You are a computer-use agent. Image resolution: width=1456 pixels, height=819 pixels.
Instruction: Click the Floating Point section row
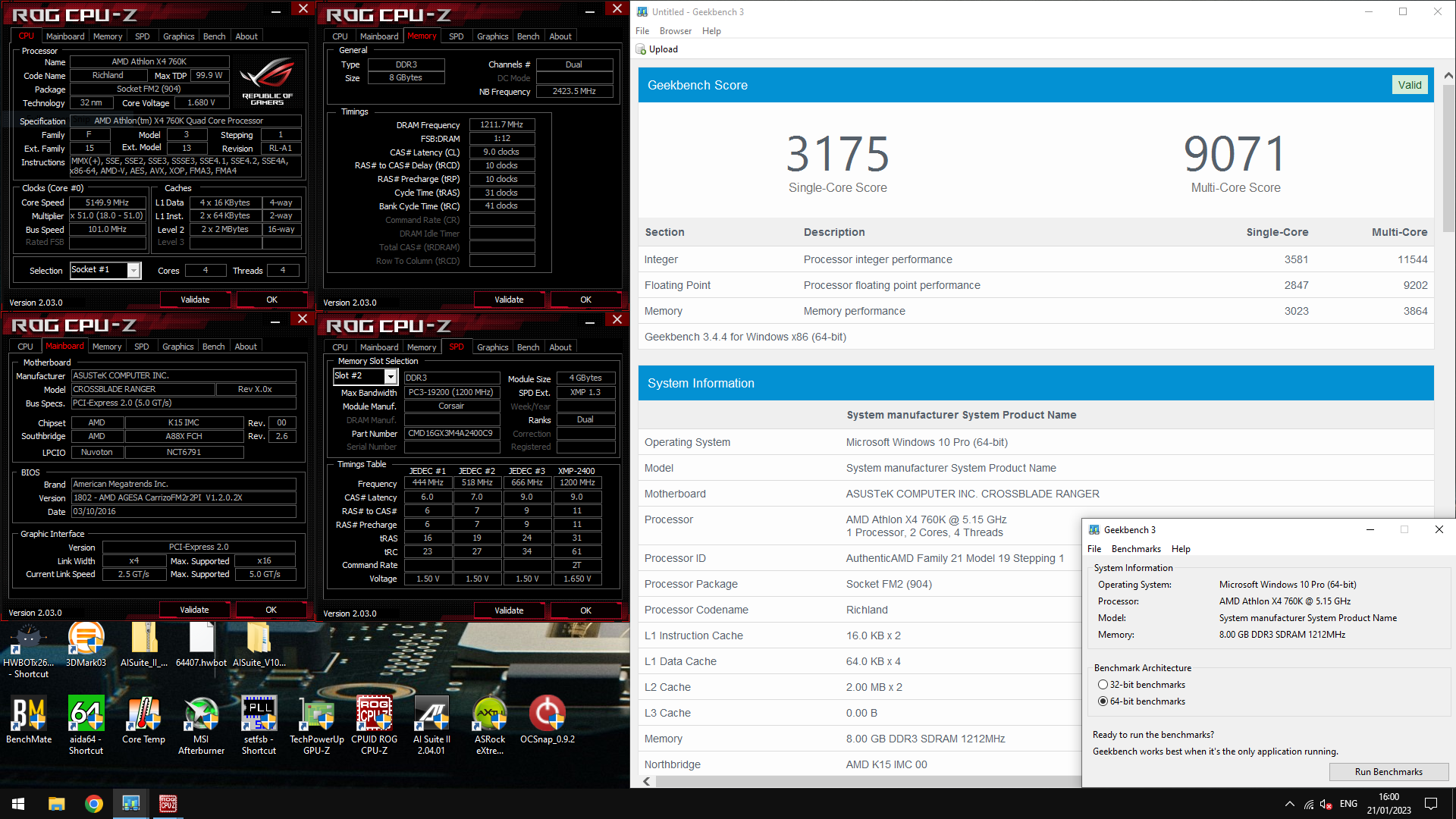pyautogui.click(x=1036, y=285)
